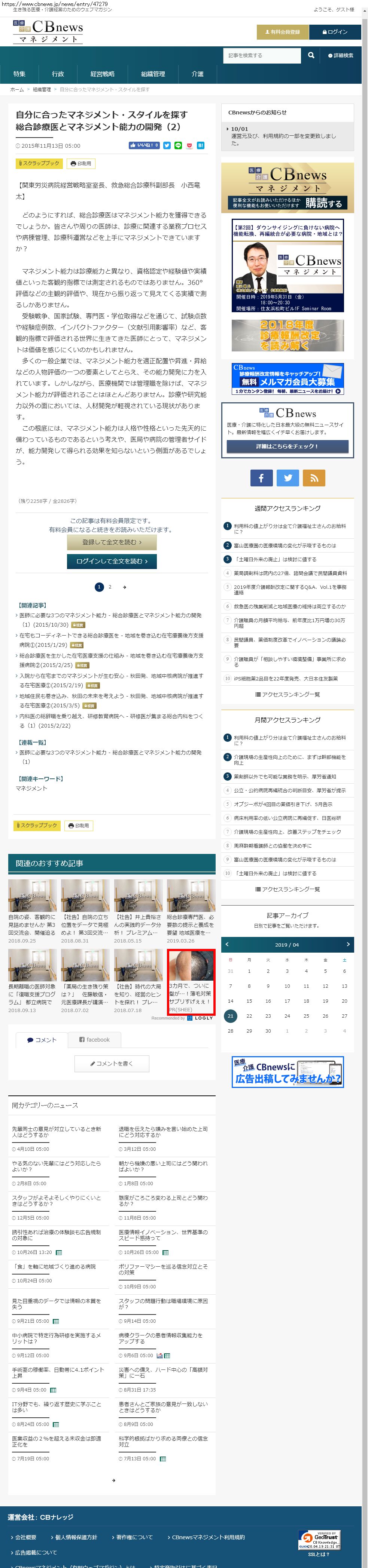The width and height of the screenshot is (368, 1568).
Task: Click top スクラップブック button
Action: [x=39, y=163]
